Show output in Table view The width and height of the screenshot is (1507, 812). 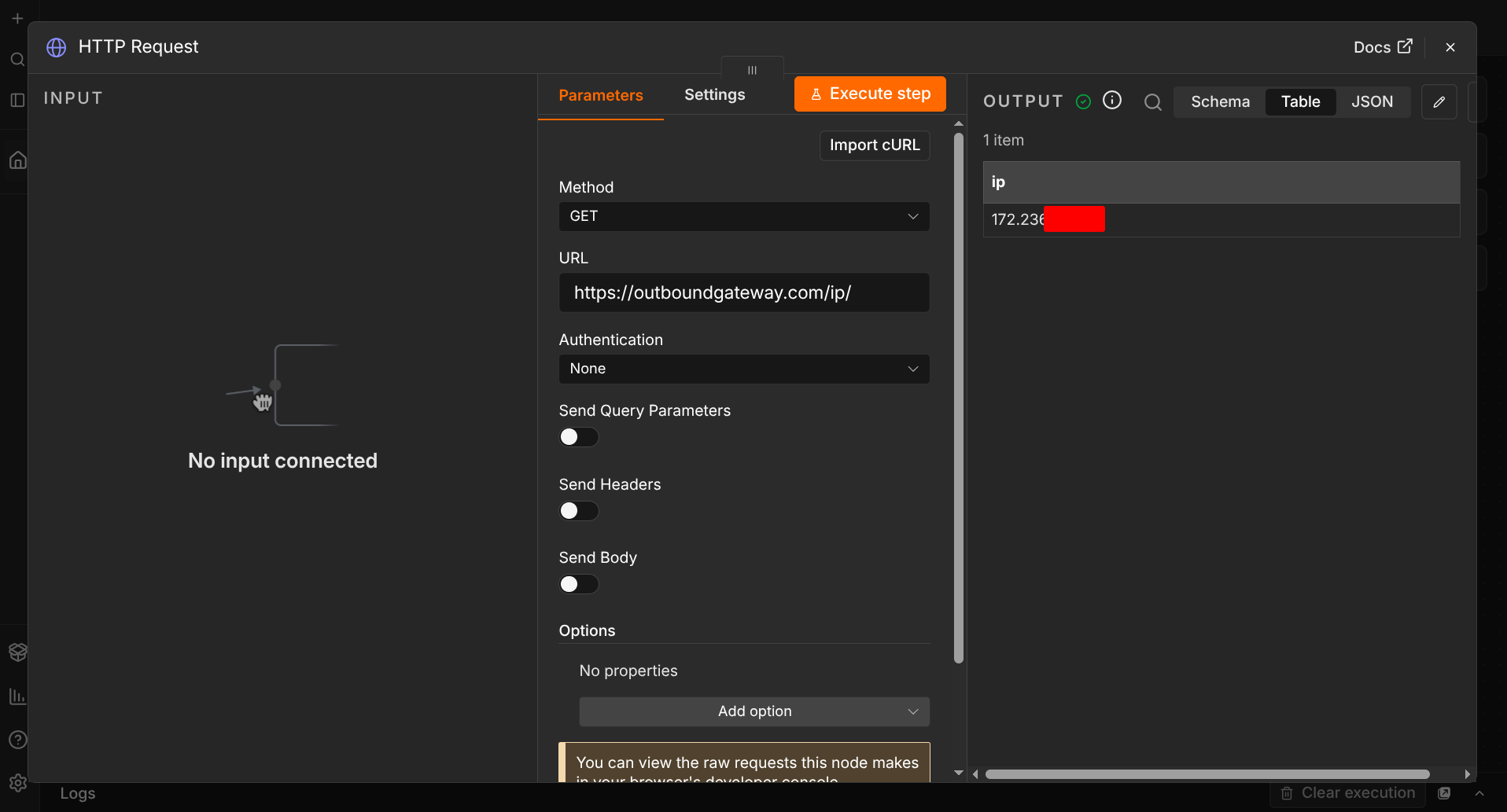(x=1300, y=101)
